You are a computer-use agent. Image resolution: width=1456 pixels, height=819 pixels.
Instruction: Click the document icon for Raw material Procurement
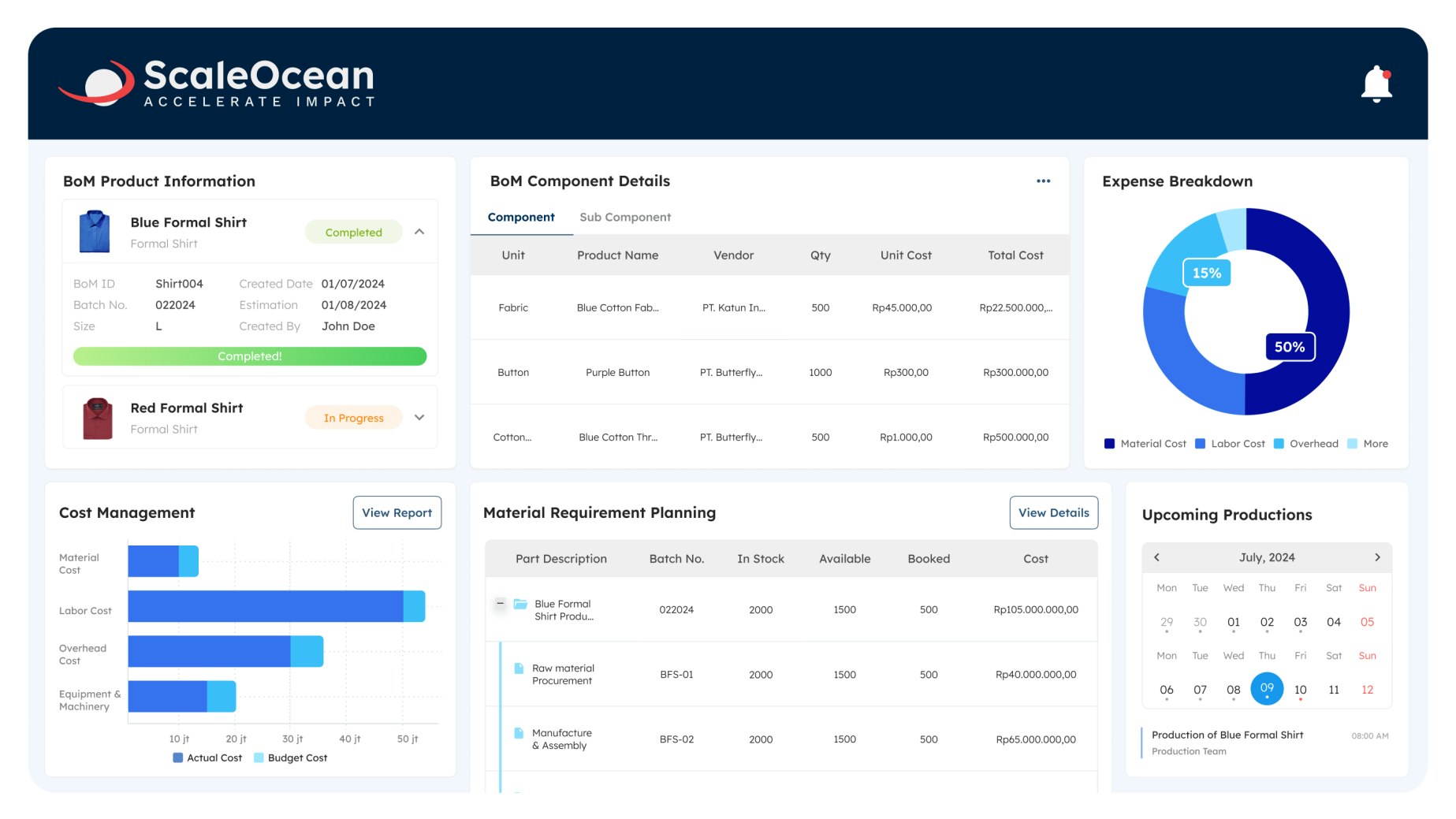point(517,668)
